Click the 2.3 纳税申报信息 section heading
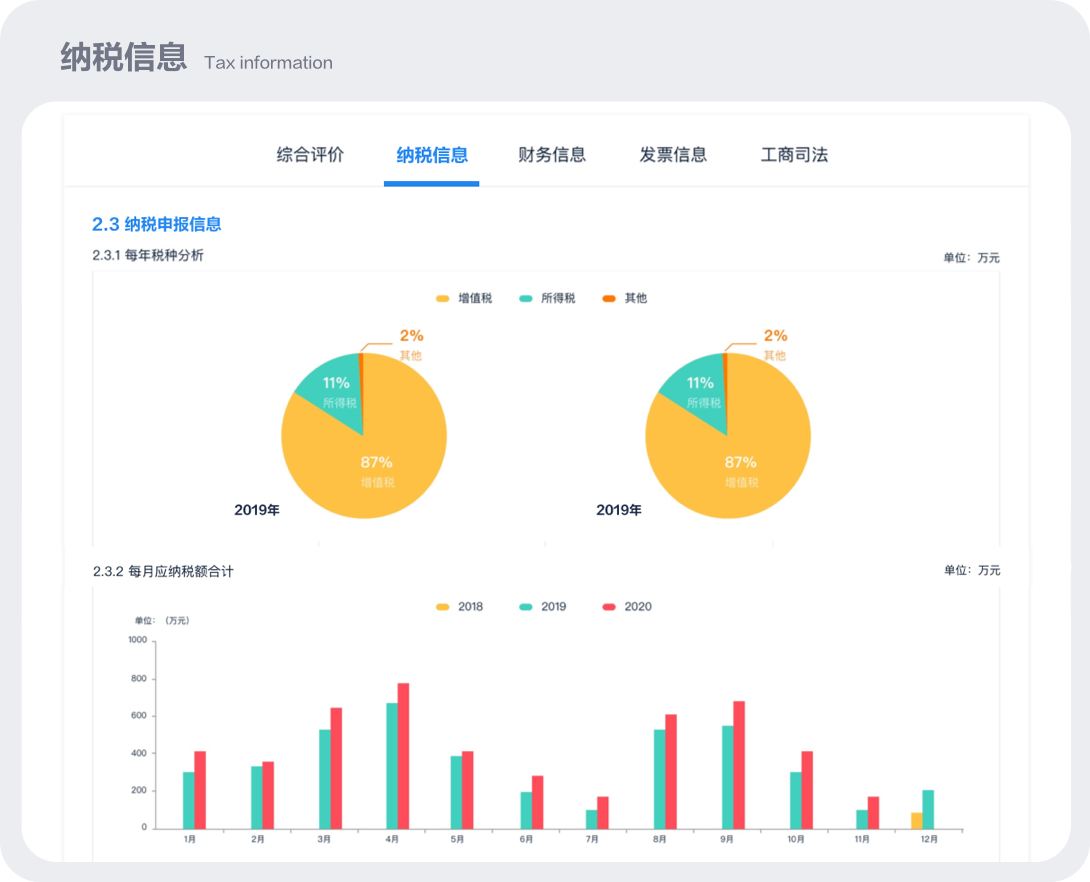This screenshot has height=882, width=1090. pos(157,225)
